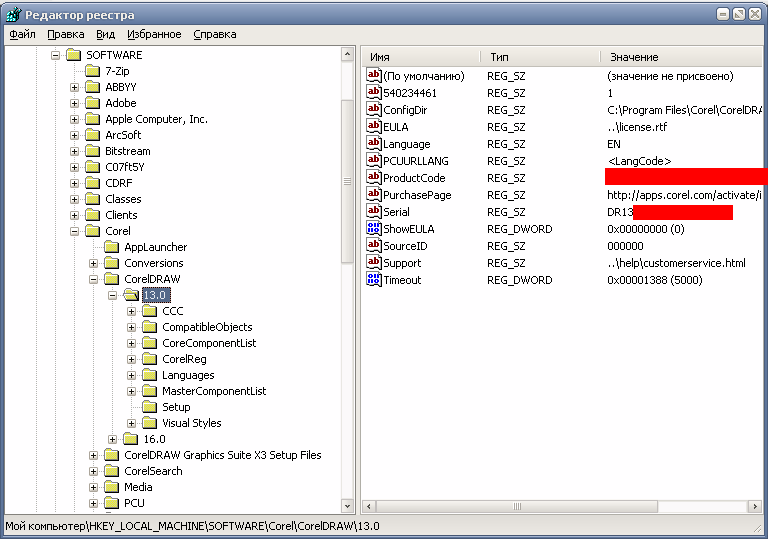Viewport: 768px width, 539px height.
Task: Select the Languages key
Action: click(188, 375)
